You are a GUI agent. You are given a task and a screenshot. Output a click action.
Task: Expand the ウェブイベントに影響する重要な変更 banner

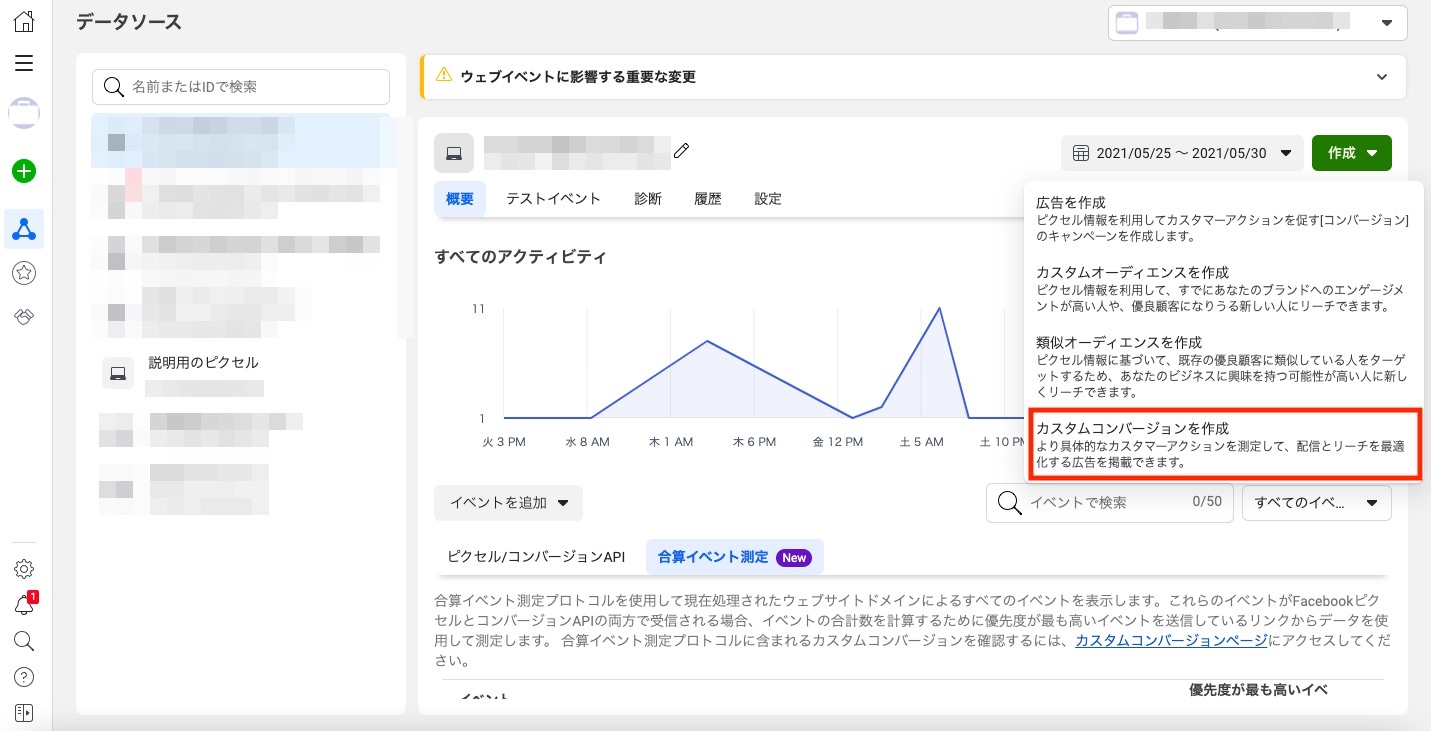[x=913, y=77]
